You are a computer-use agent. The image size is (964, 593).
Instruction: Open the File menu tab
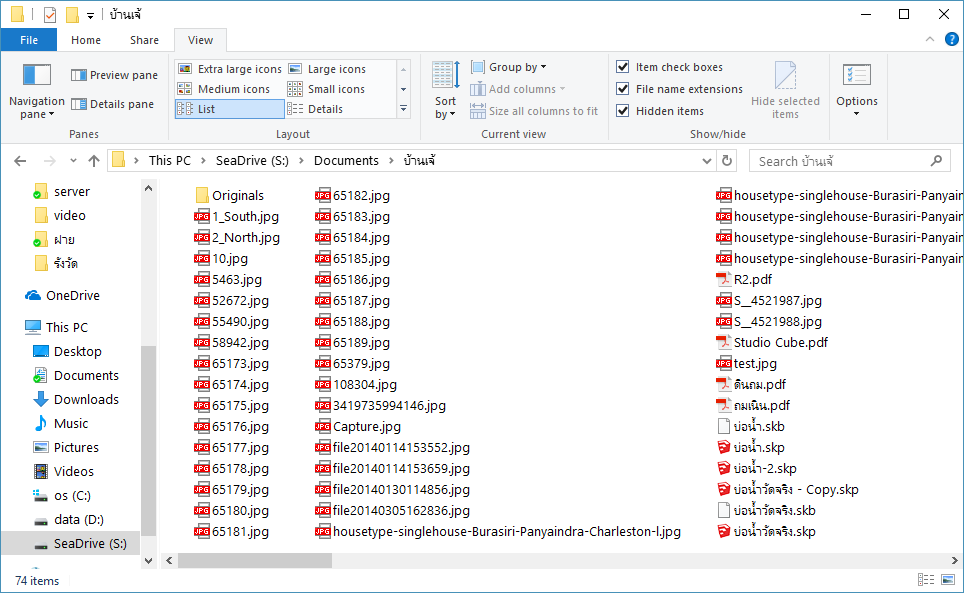click(x=29, y=40)
